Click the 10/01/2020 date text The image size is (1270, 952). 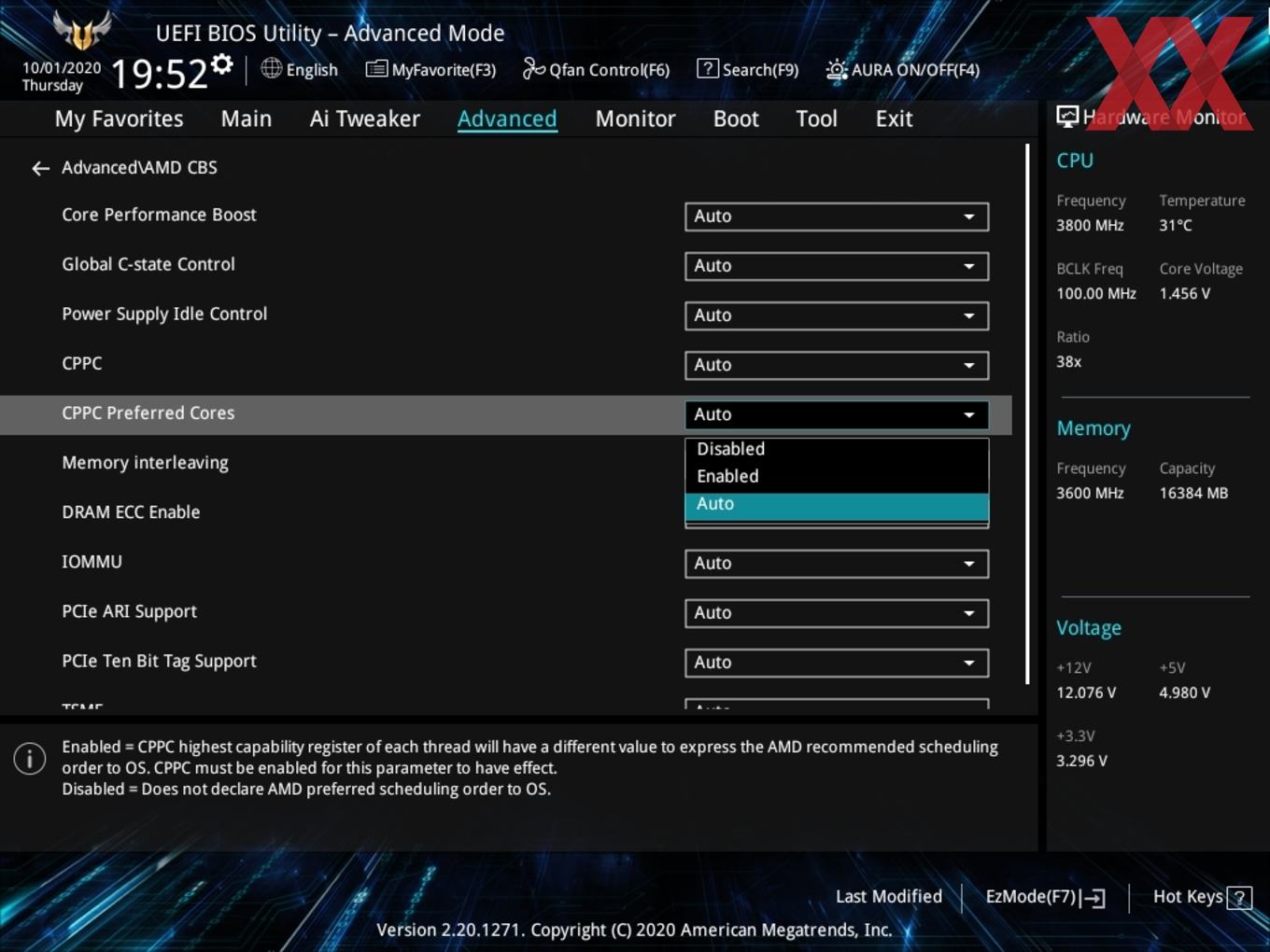tap(62, 68)
